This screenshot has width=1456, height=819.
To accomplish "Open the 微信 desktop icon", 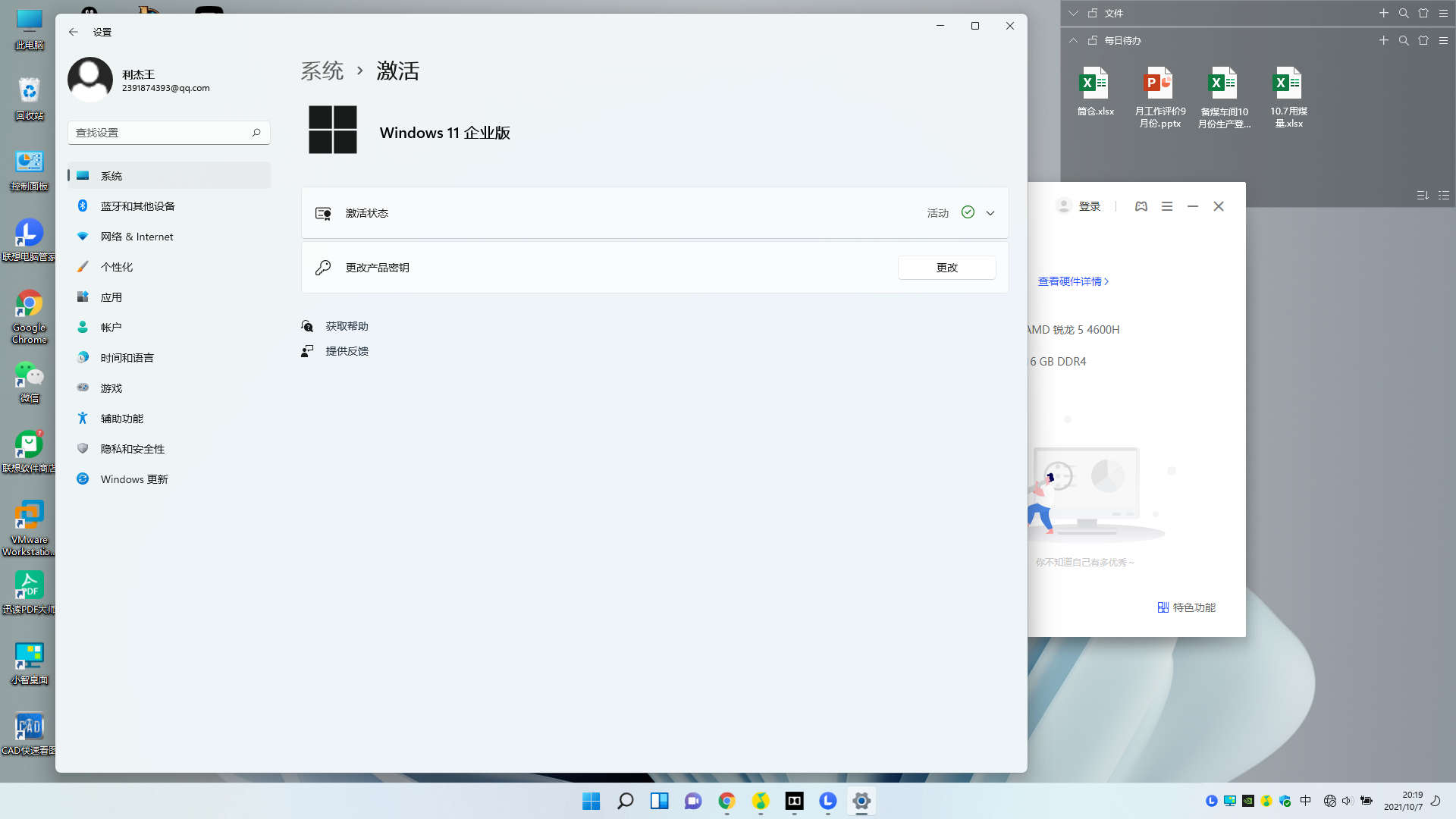I will [x=30, y=381].
